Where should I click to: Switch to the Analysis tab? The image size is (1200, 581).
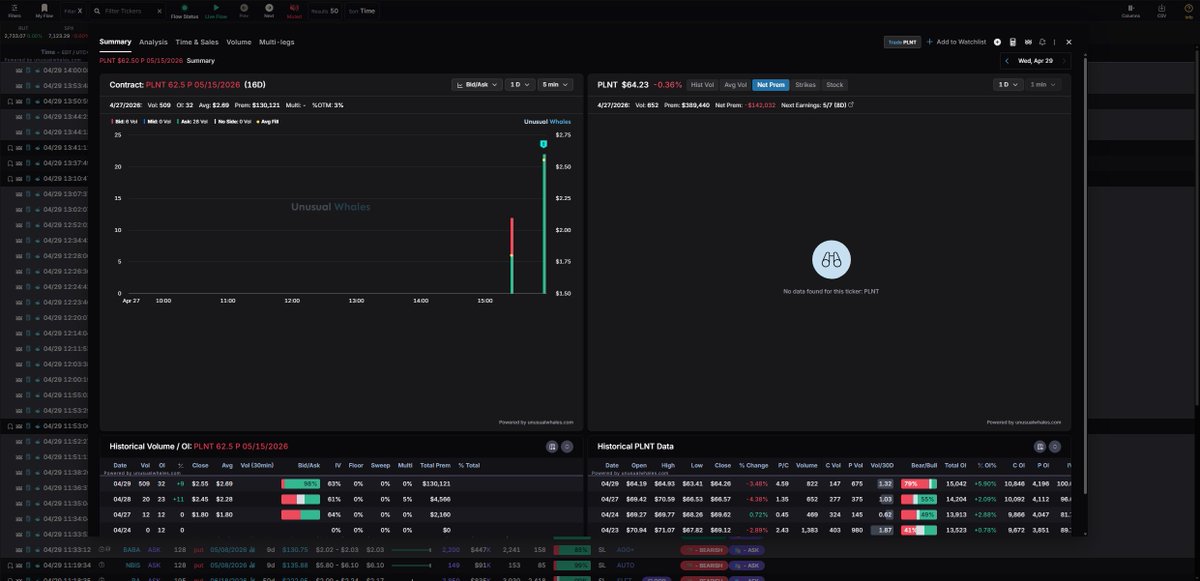[x=153, y=42]
